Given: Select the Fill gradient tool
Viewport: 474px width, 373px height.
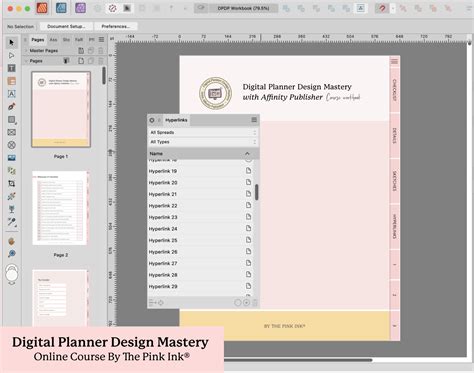Looking at the screenshot, I should (x=12, y=196).
